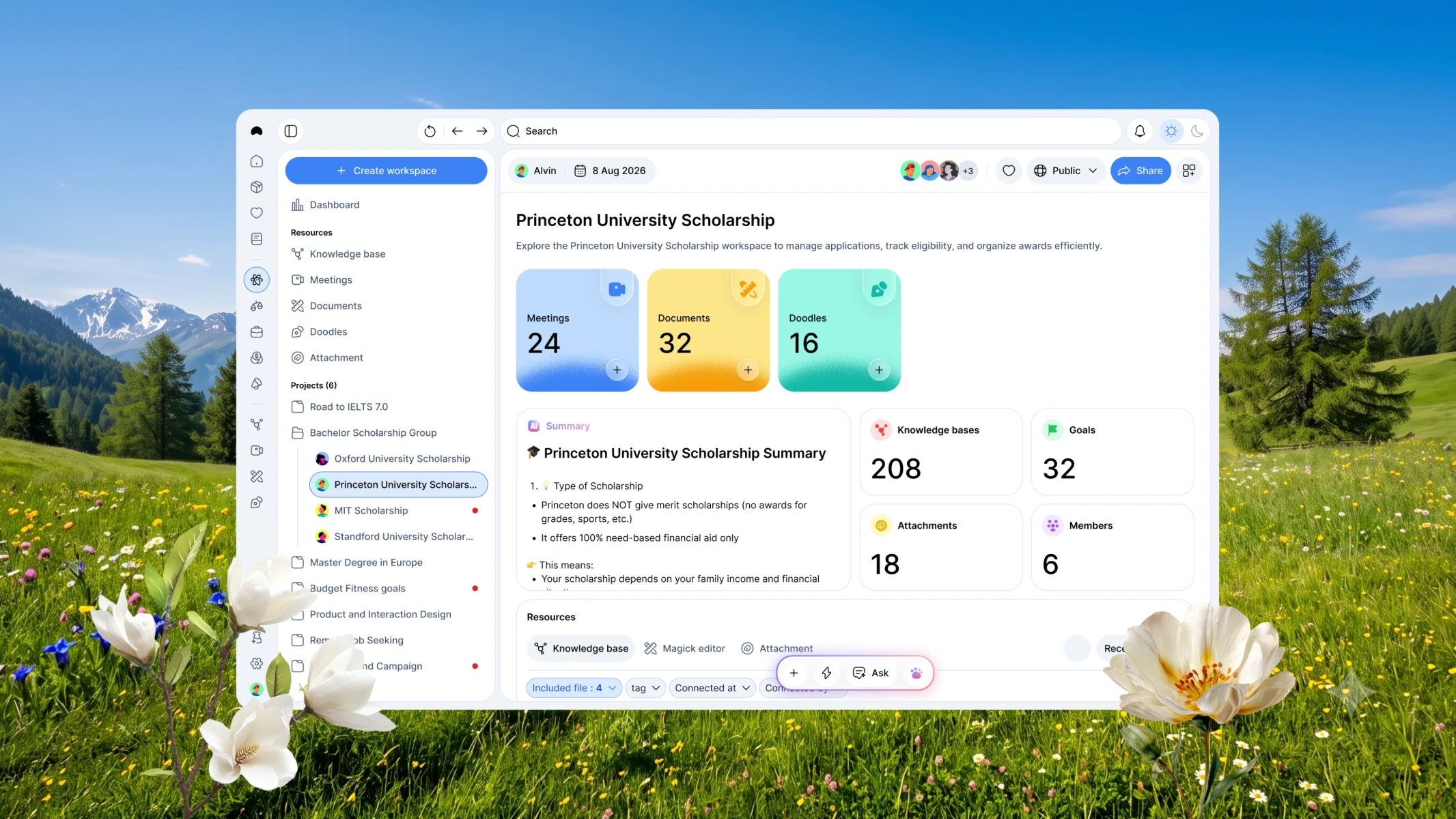
Task: Click the refresh arrow icon
Action: (x=430, y=131)
